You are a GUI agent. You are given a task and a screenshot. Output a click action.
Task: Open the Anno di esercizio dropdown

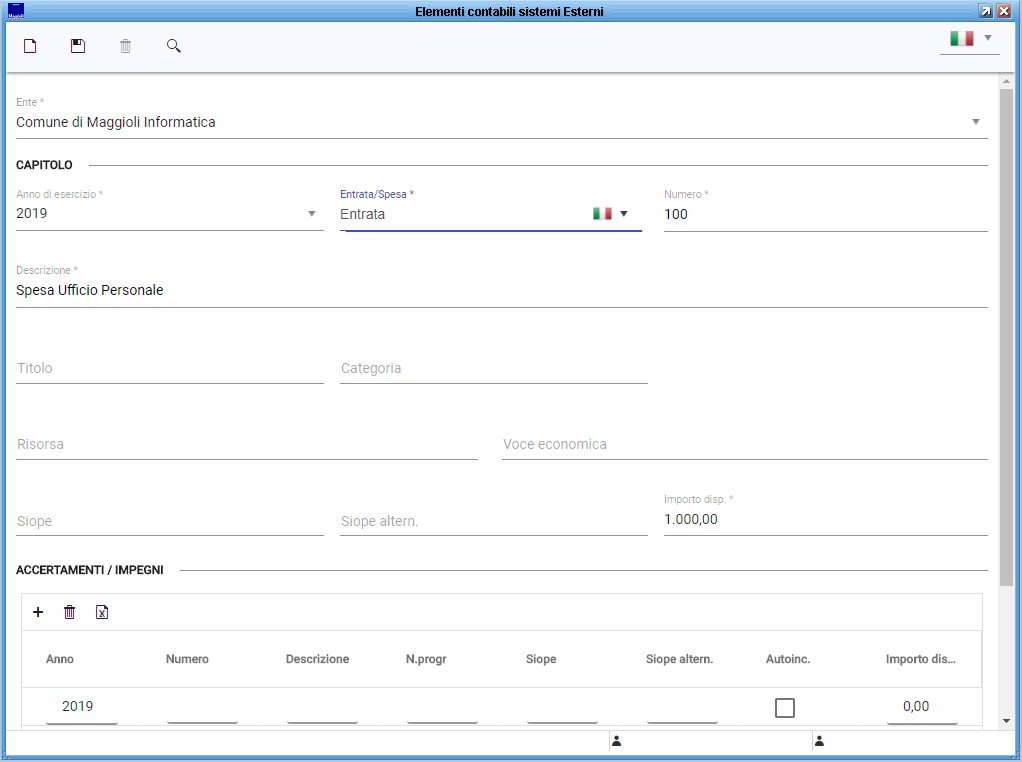tap(311, 213)
